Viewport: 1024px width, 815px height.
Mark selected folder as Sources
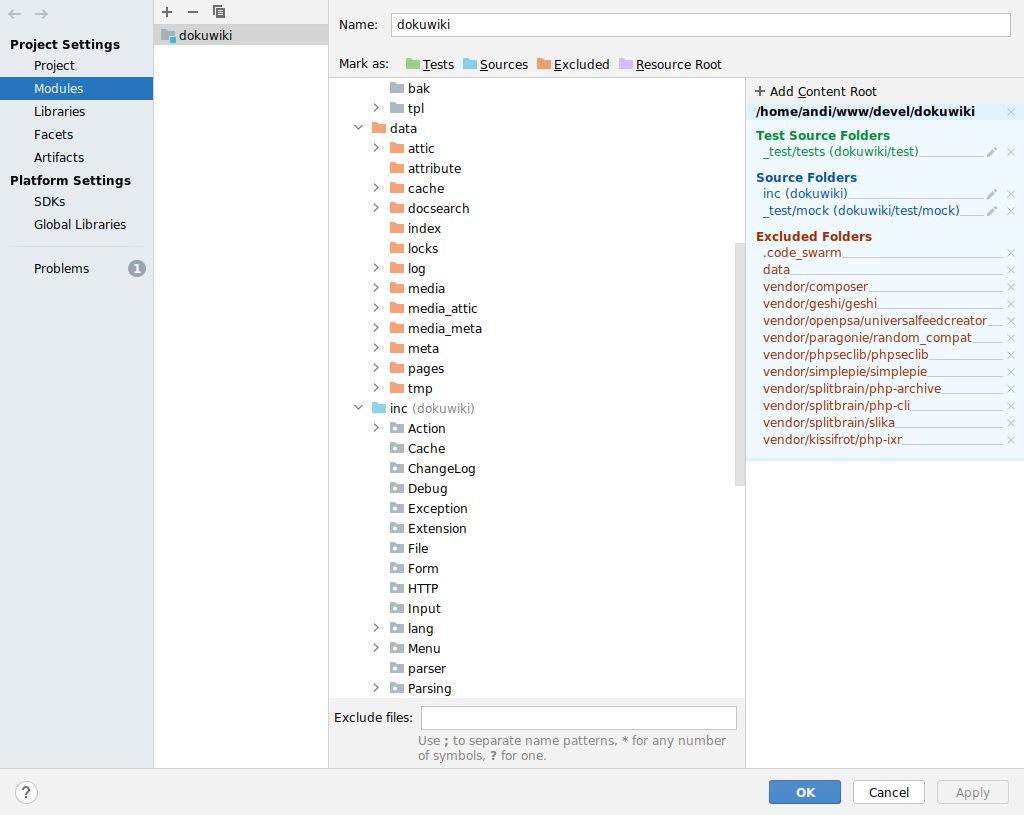[496, 64]
